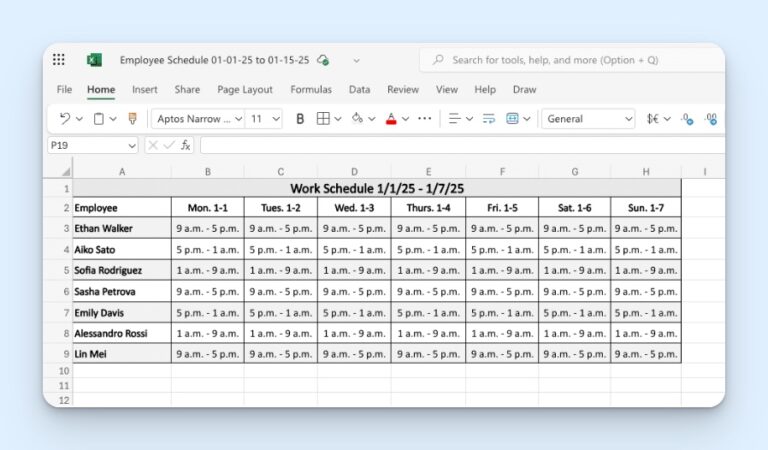Image resolution: width=768 pixels, height=450 pixels.
Task: Switch to the Page Layout tab
Action: [245, 90]
